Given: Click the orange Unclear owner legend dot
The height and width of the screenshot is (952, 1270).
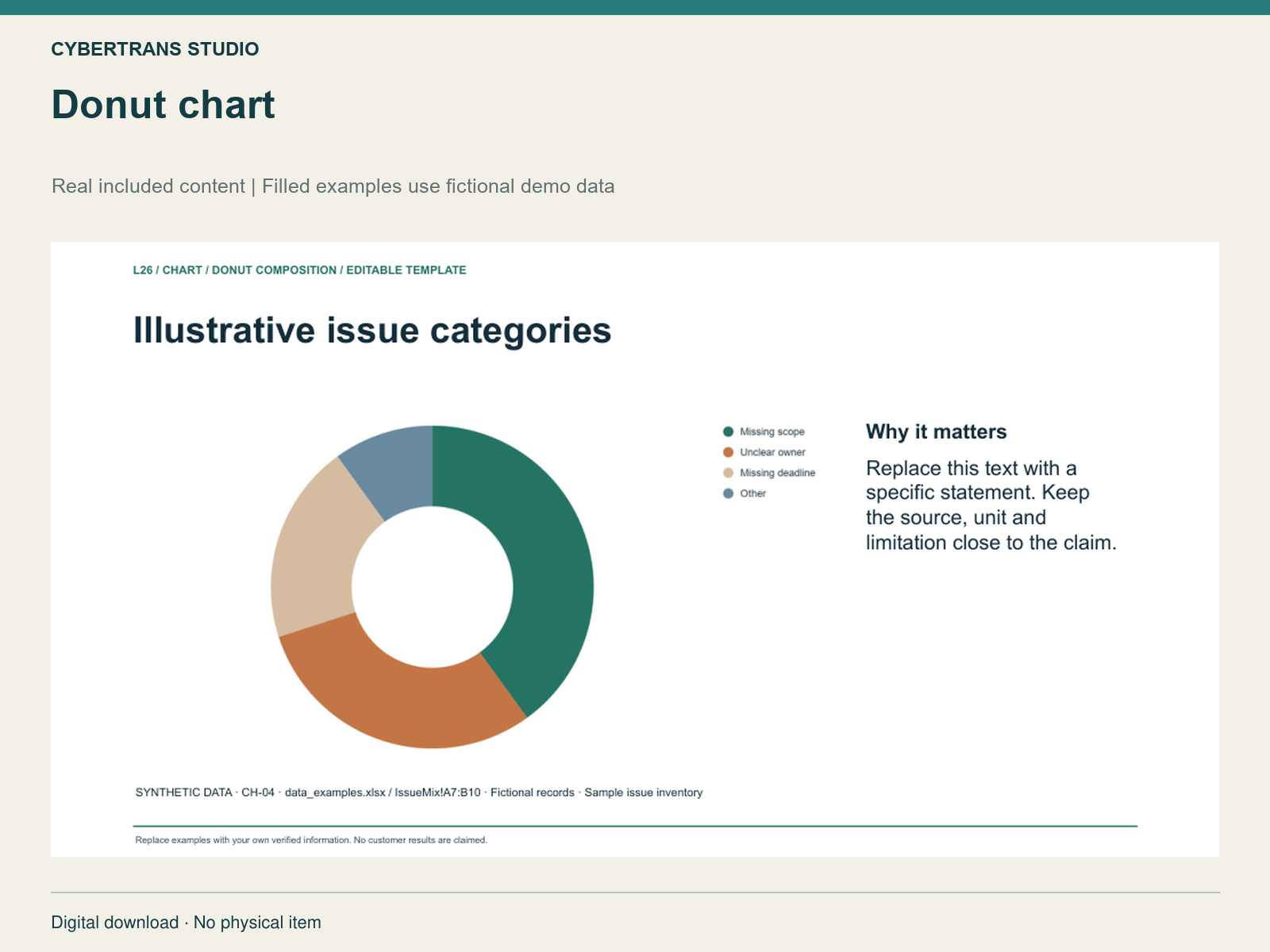Looking at the screenshot, I should [728, 452].
